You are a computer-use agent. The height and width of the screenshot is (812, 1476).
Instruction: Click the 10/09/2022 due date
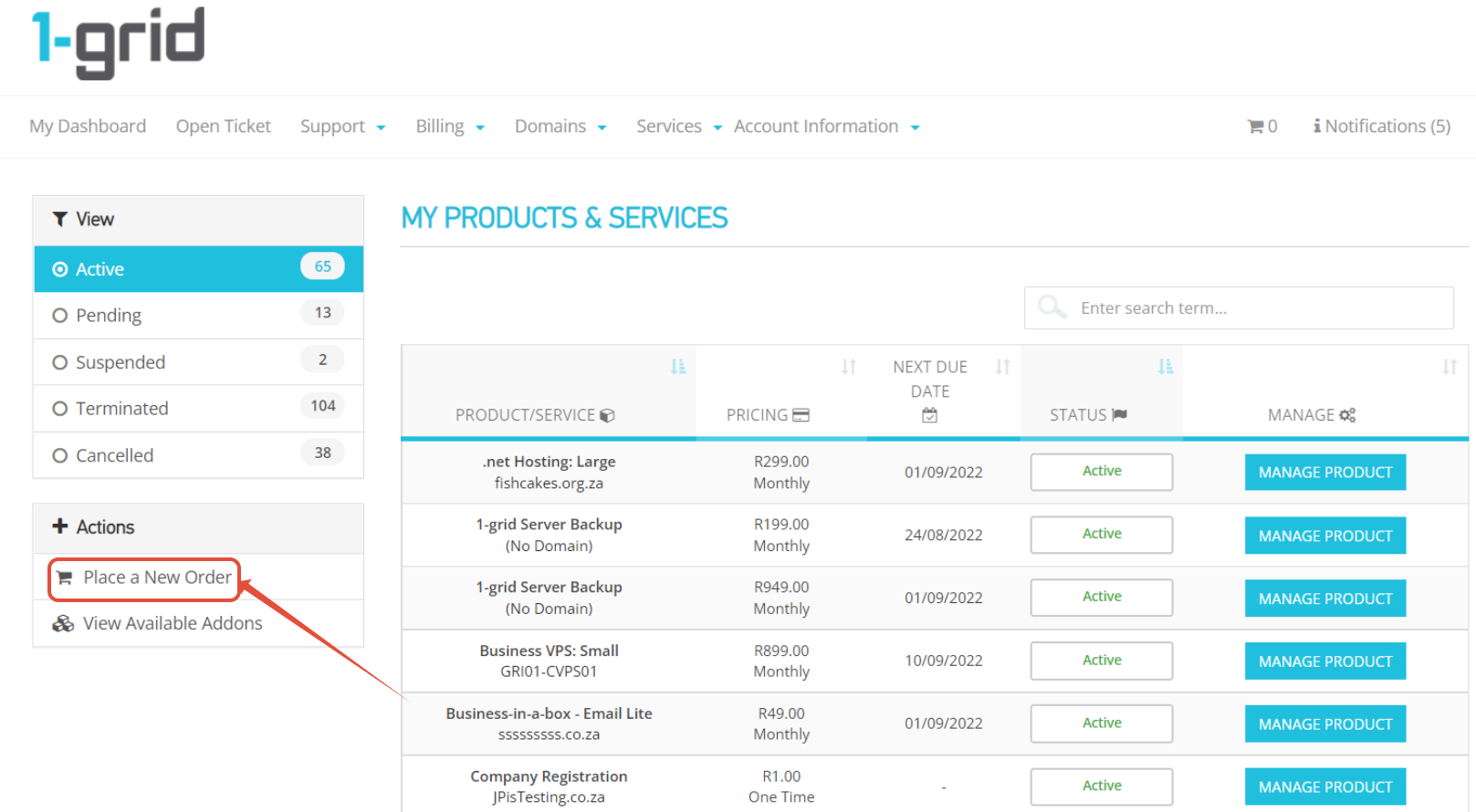click(944, 661)
